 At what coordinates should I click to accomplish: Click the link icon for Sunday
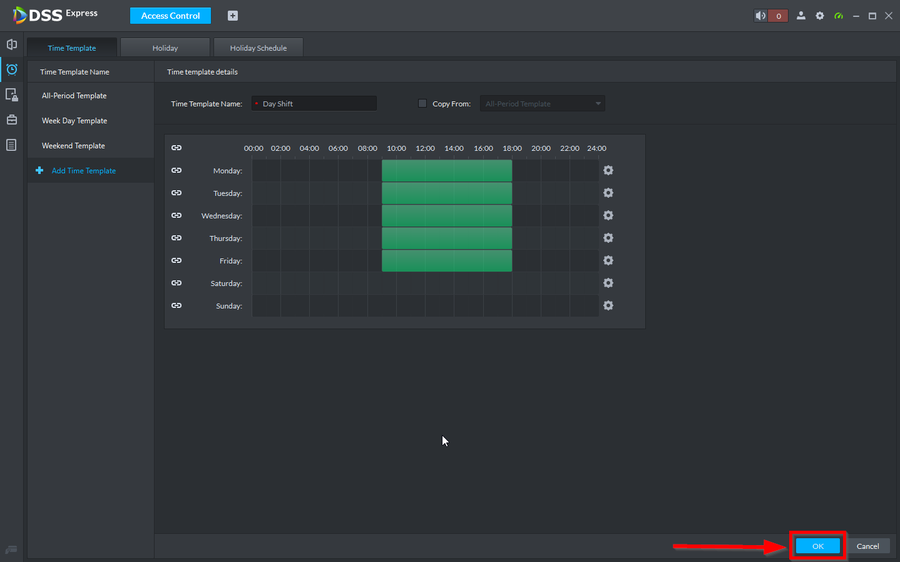(x=176, y=305)
